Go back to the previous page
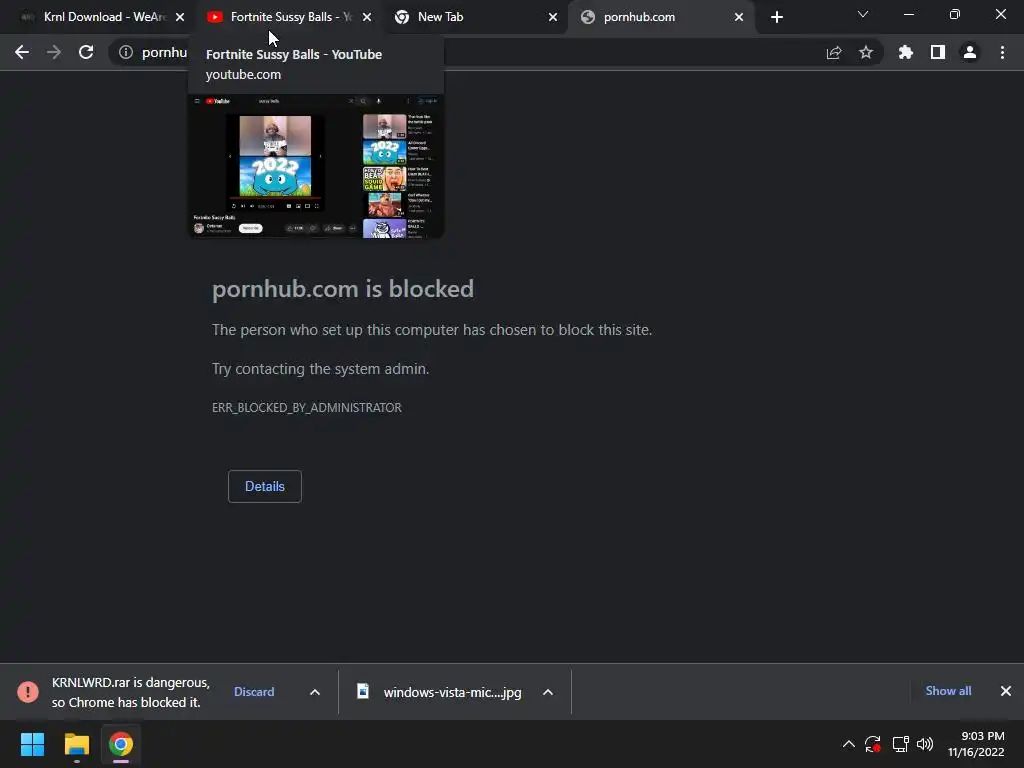The height and width of the screenshot is (768, 1024). pyautogui.click(x=22, y=52)
